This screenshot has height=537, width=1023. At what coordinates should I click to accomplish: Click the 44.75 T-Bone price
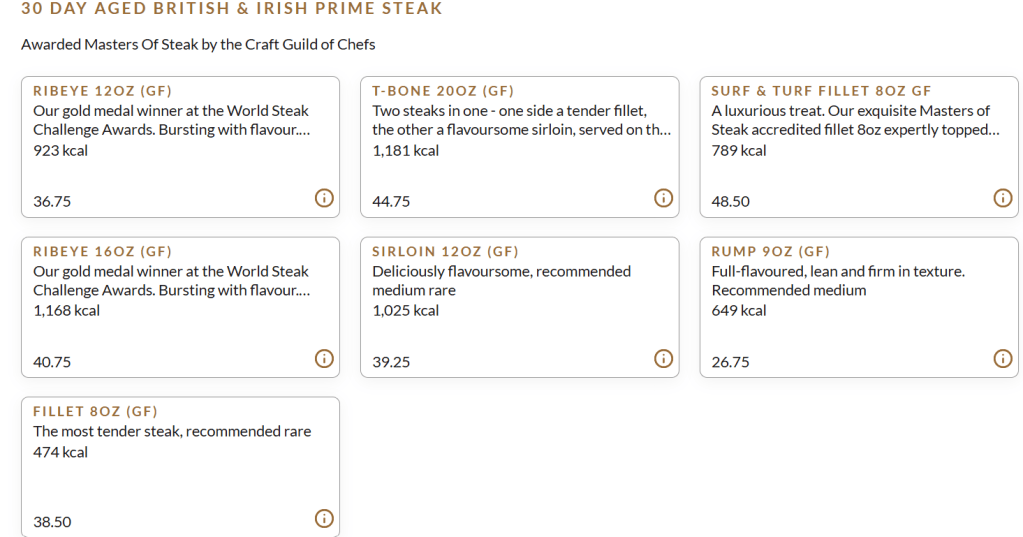pos(391,202)
